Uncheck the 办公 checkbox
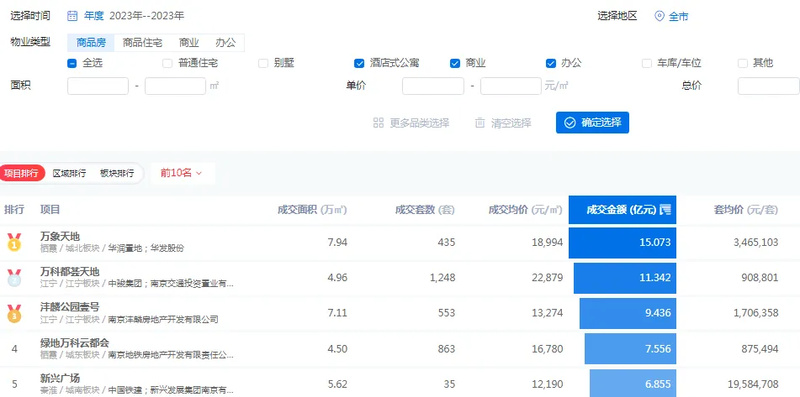The width and height of the screenshot is (800, 397). [551, 63]
